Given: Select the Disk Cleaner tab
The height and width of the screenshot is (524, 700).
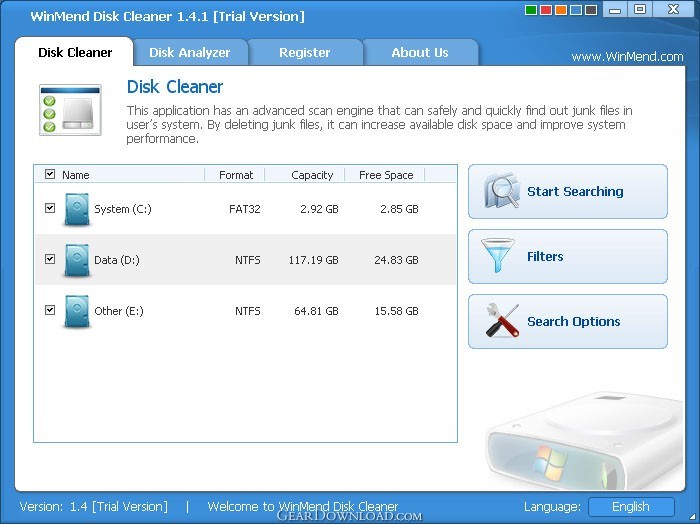Looking at the screenshot, I should click(75, 53).
